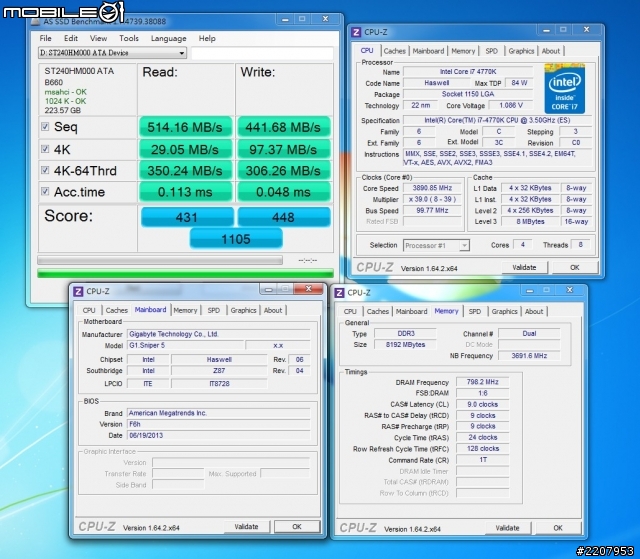The width and height of the screenshot is (640, 559).
Task: Switch to About tab in CPU window
Action: pos(551,51)
